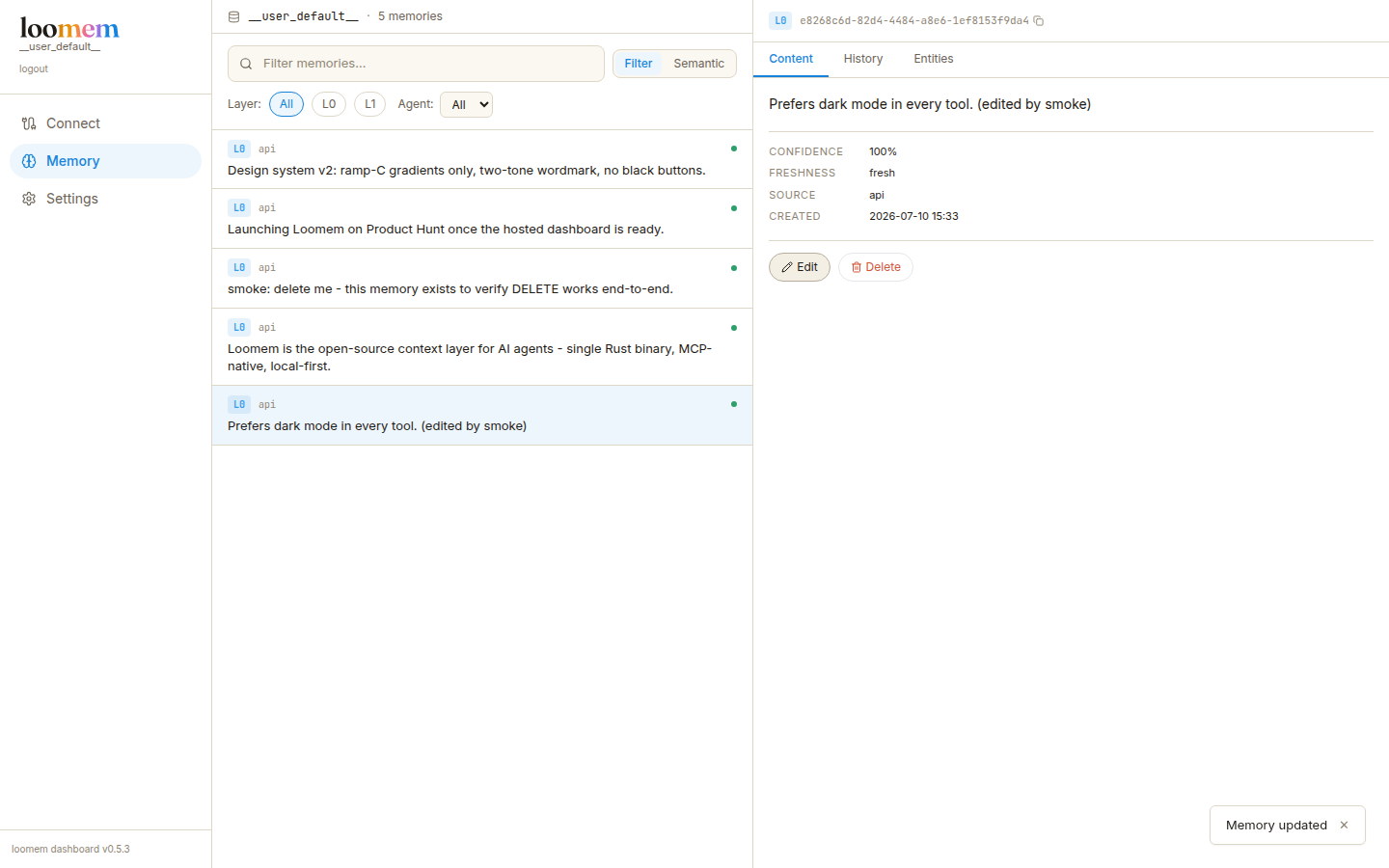Dismiss the Memory updated toast
This screenshot has width=1389, height=868.
pos(1344,826)
